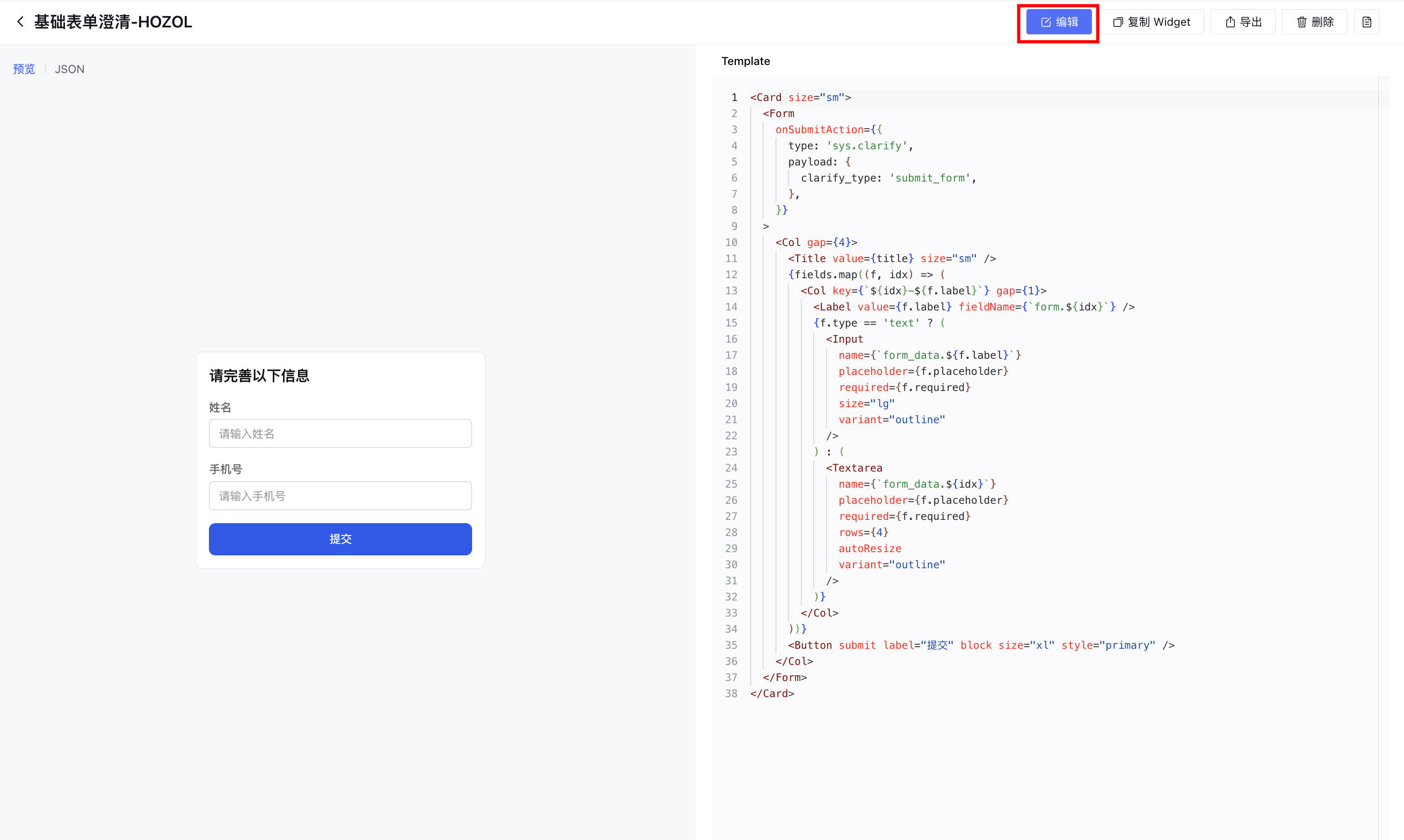The image size is (1404, 840).
Task: Click the 姓名 field label
Action: pyautogui.click(x=220, y=408)
